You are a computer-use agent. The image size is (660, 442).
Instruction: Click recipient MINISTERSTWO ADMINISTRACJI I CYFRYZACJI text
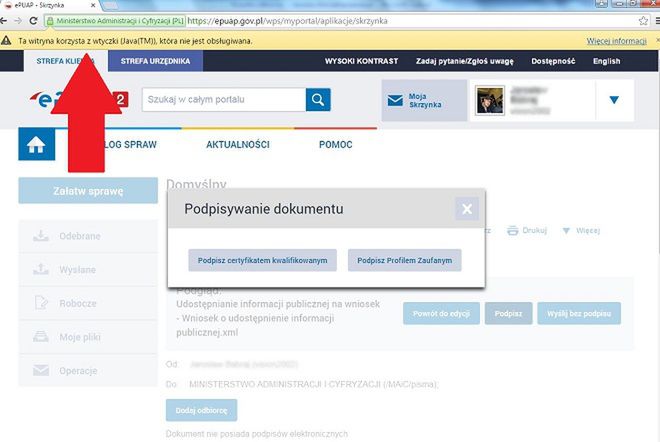[314, 384]
